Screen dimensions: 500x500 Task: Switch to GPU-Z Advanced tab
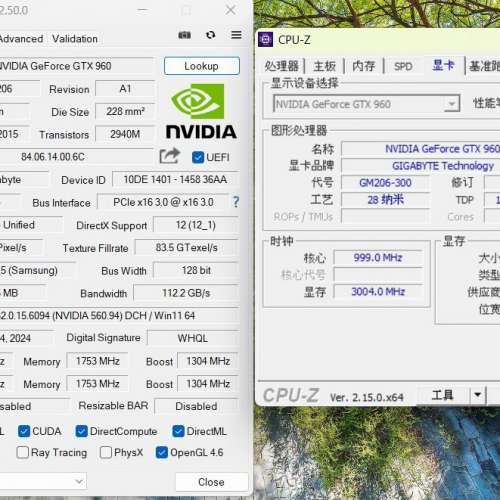pos(21,39)
